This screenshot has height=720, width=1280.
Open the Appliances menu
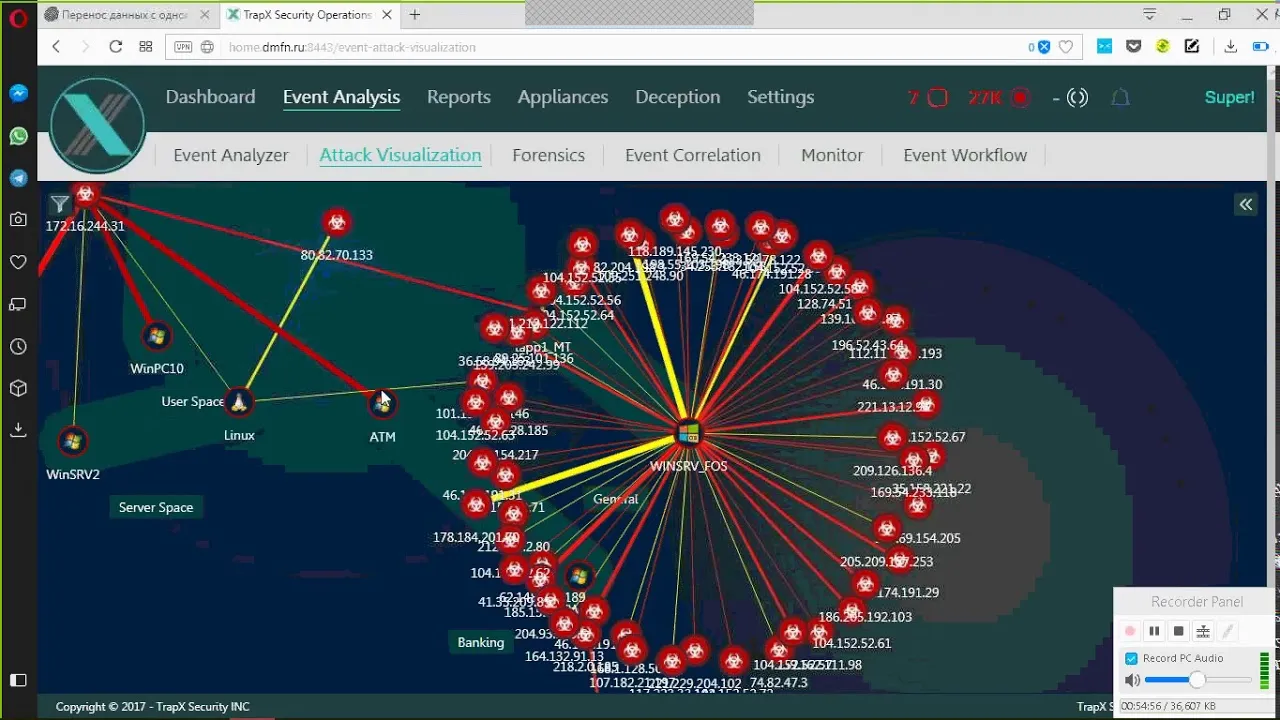pyautogui.click(x=563, y=97)
